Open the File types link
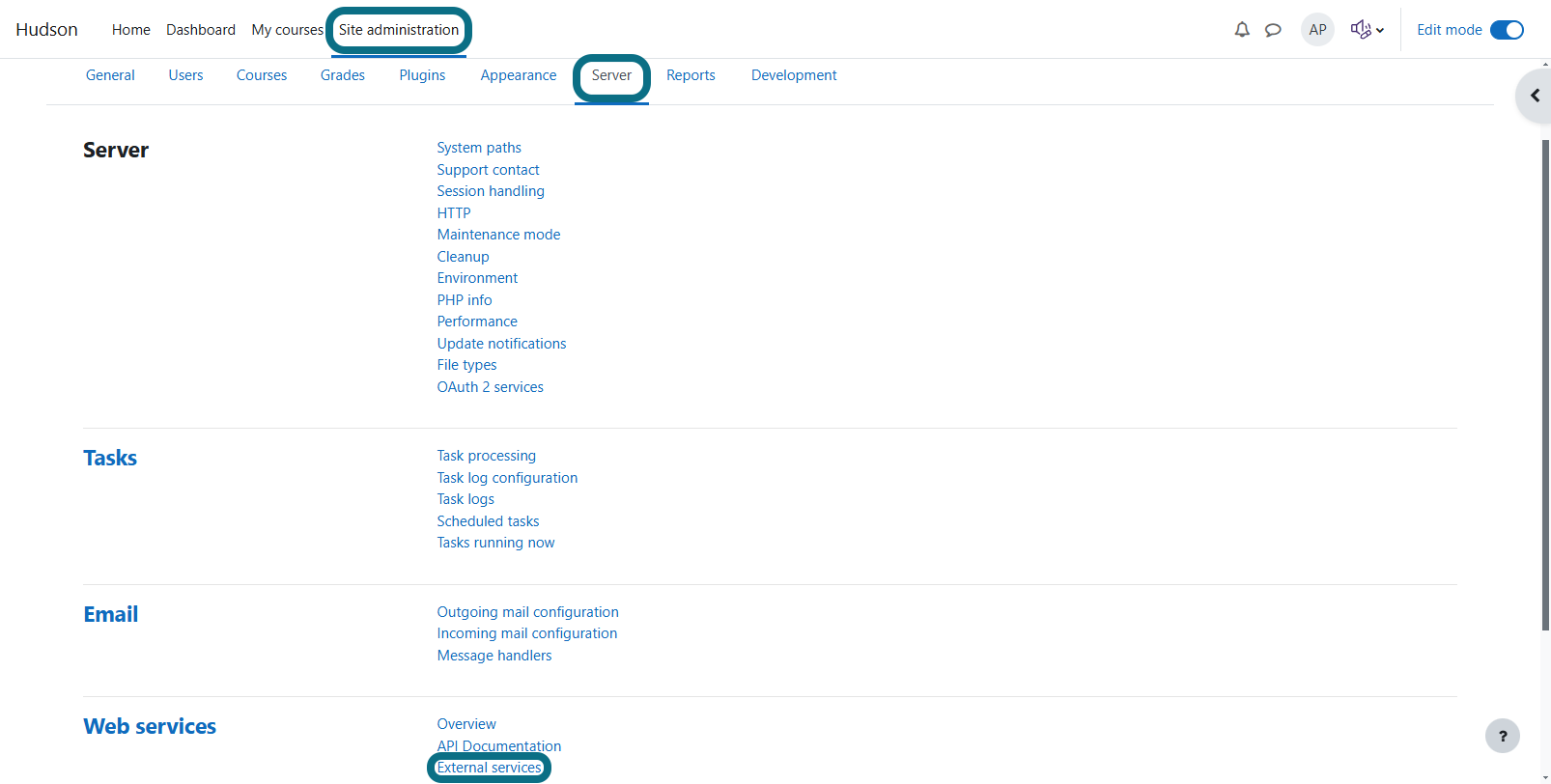Image resolution: width=1551 pixels, height=784 pixels. pos(466,365)
